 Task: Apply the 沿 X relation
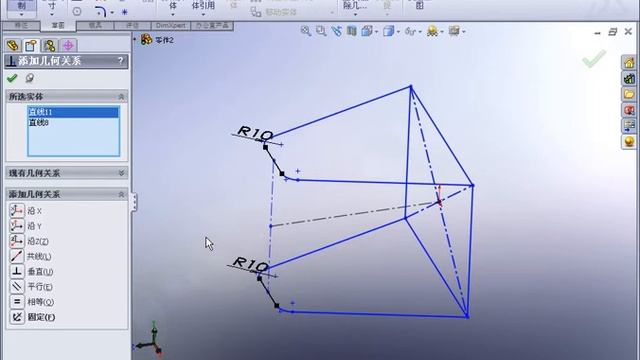[x=25, y=211]
